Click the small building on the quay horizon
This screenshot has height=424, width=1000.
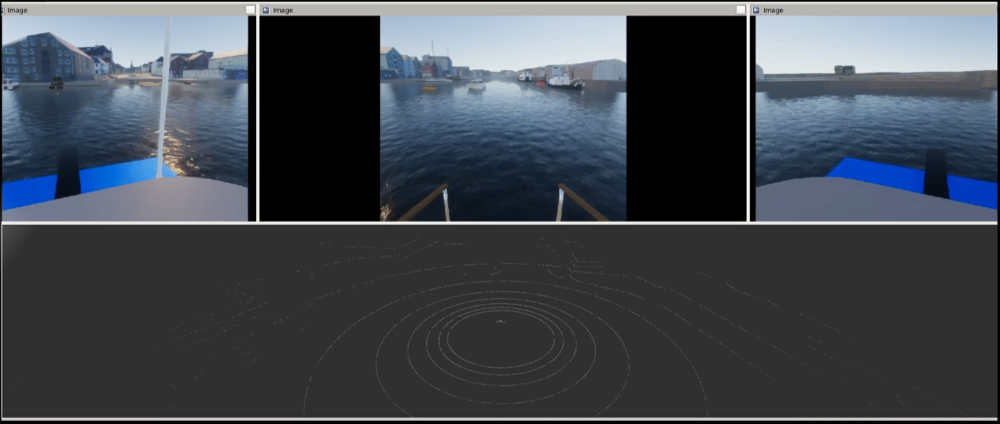(844, 70)
